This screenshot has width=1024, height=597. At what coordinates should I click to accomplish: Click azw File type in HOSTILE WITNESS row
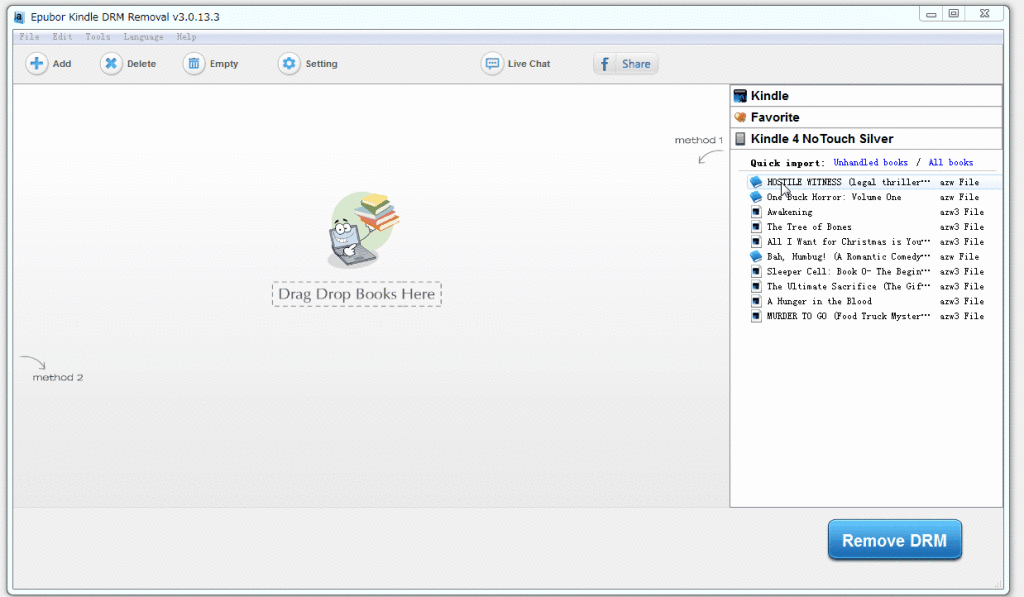[x=959, y=182]
